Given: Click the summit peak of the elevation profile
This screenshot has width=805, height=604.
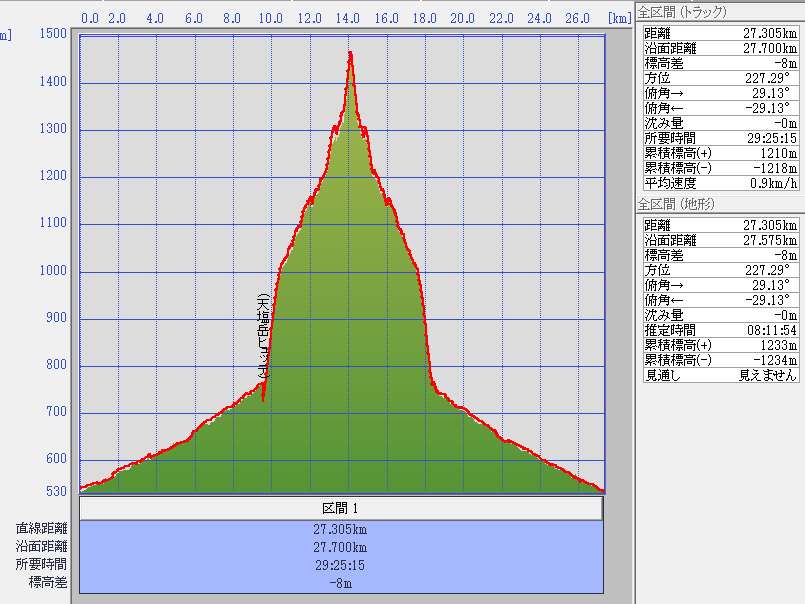Looking at the screenshot, I should click(x=350, y=53).
